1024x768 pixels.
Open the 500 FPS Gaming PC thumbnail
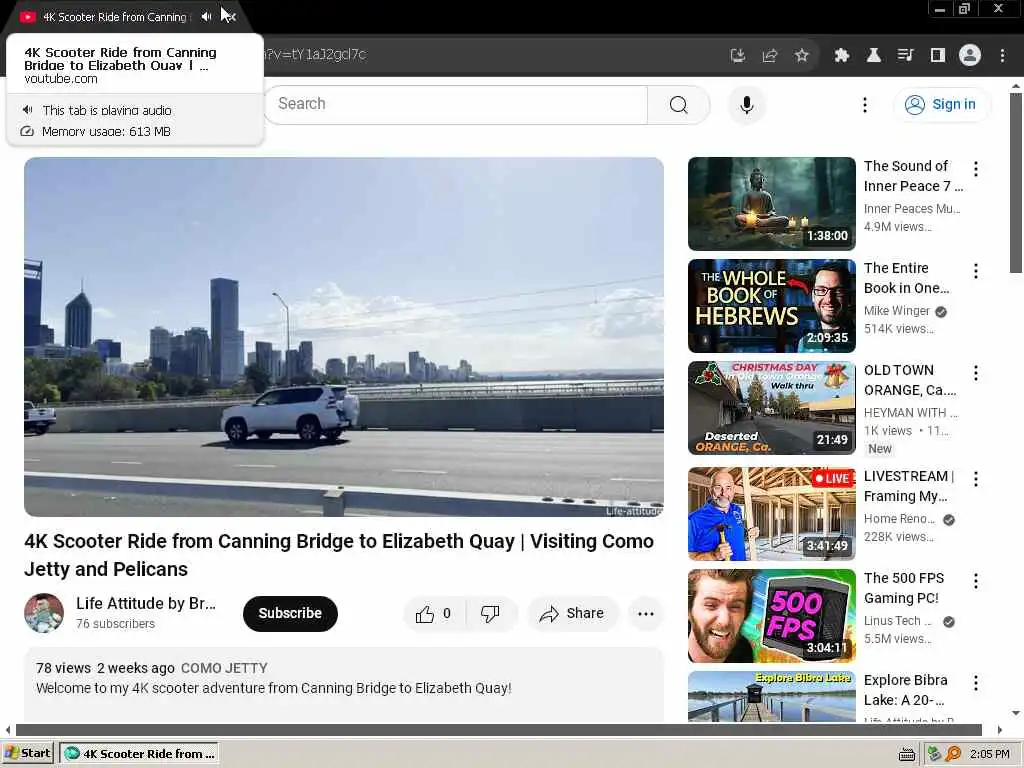click(771, 615)
